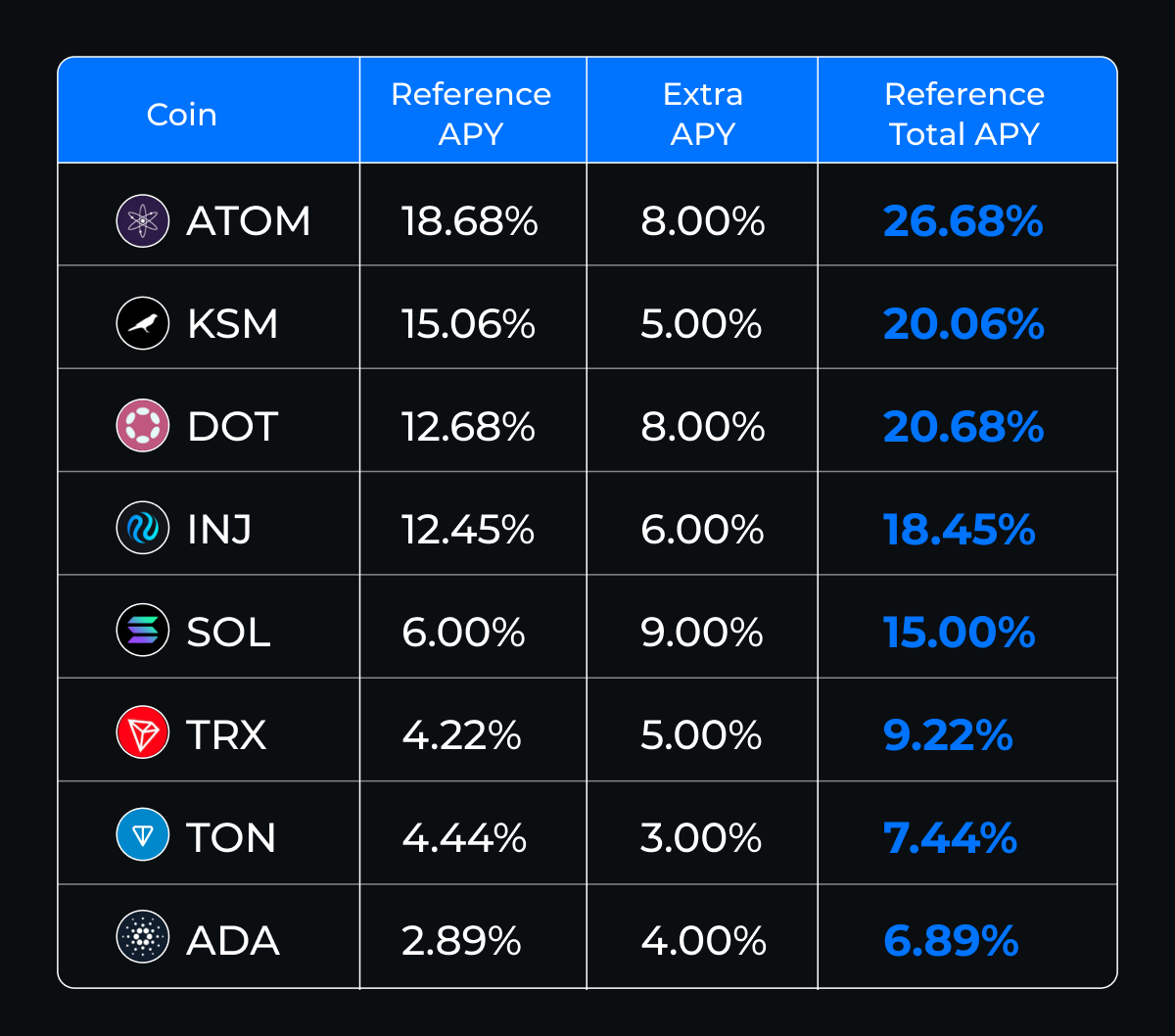Click the blue TON coin icon
The image size is (1175, 1036).
click(x=143, y=837)
